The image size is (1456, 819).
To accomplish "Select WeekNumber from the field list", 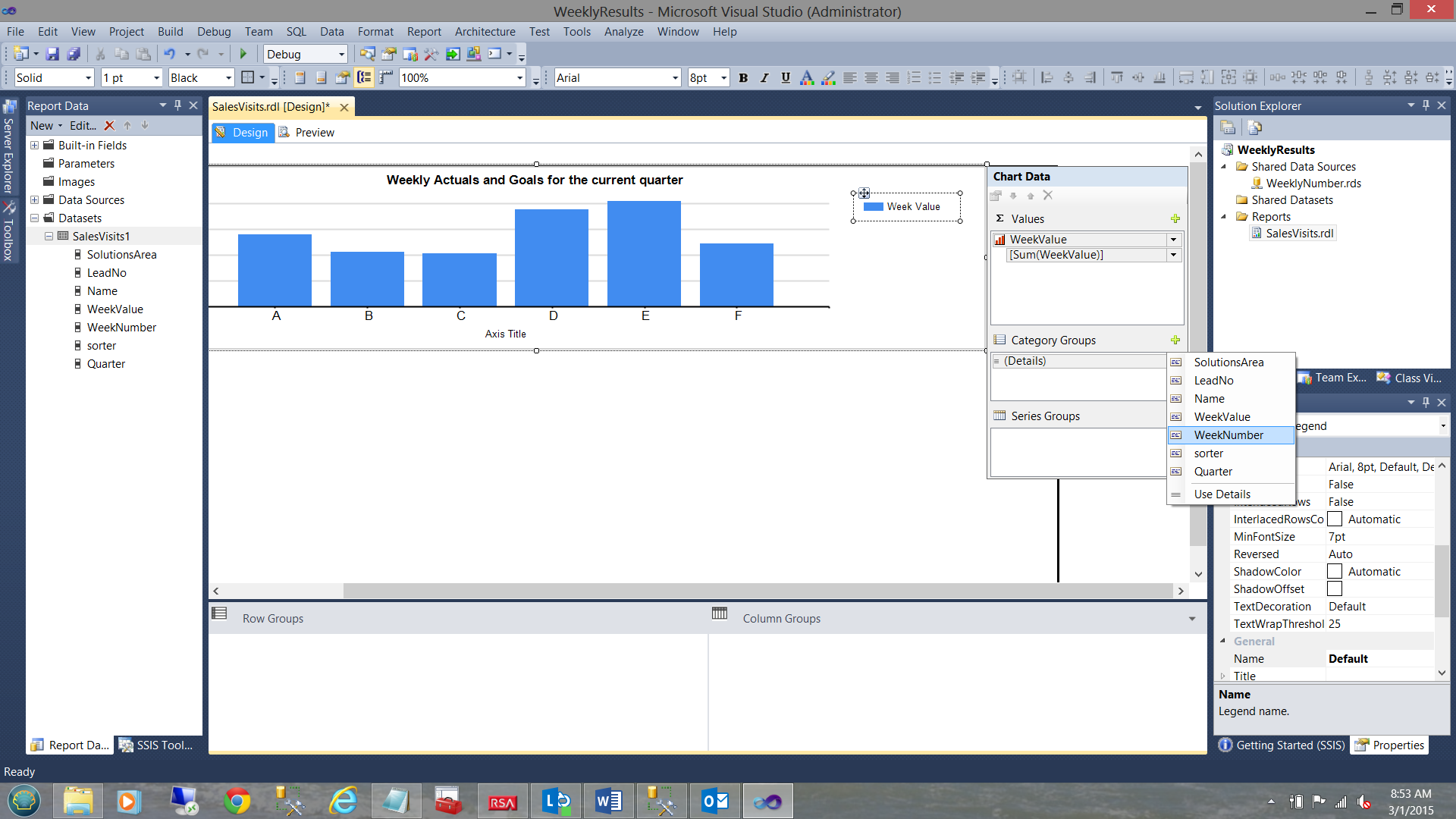I will point(1228,435).
